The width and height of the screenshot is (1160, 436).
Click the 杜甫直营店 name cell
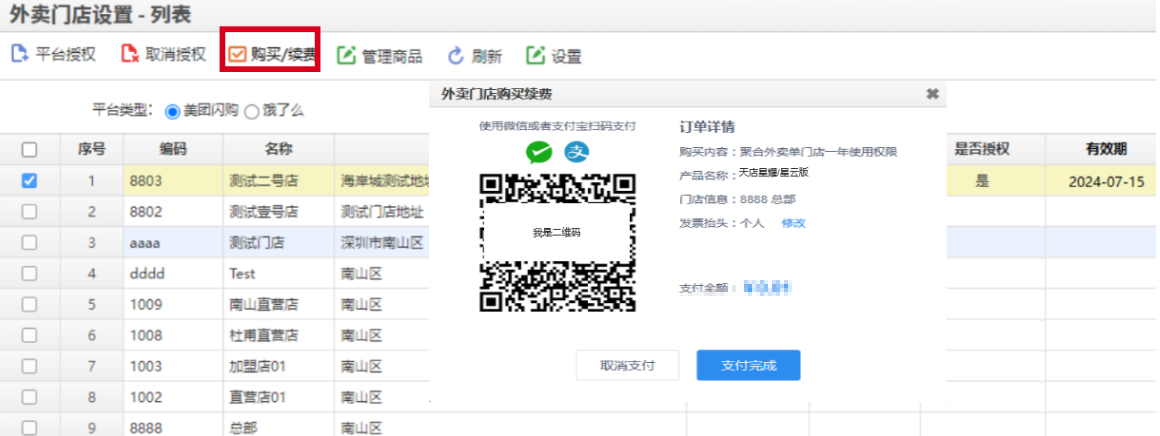(278, 335)
